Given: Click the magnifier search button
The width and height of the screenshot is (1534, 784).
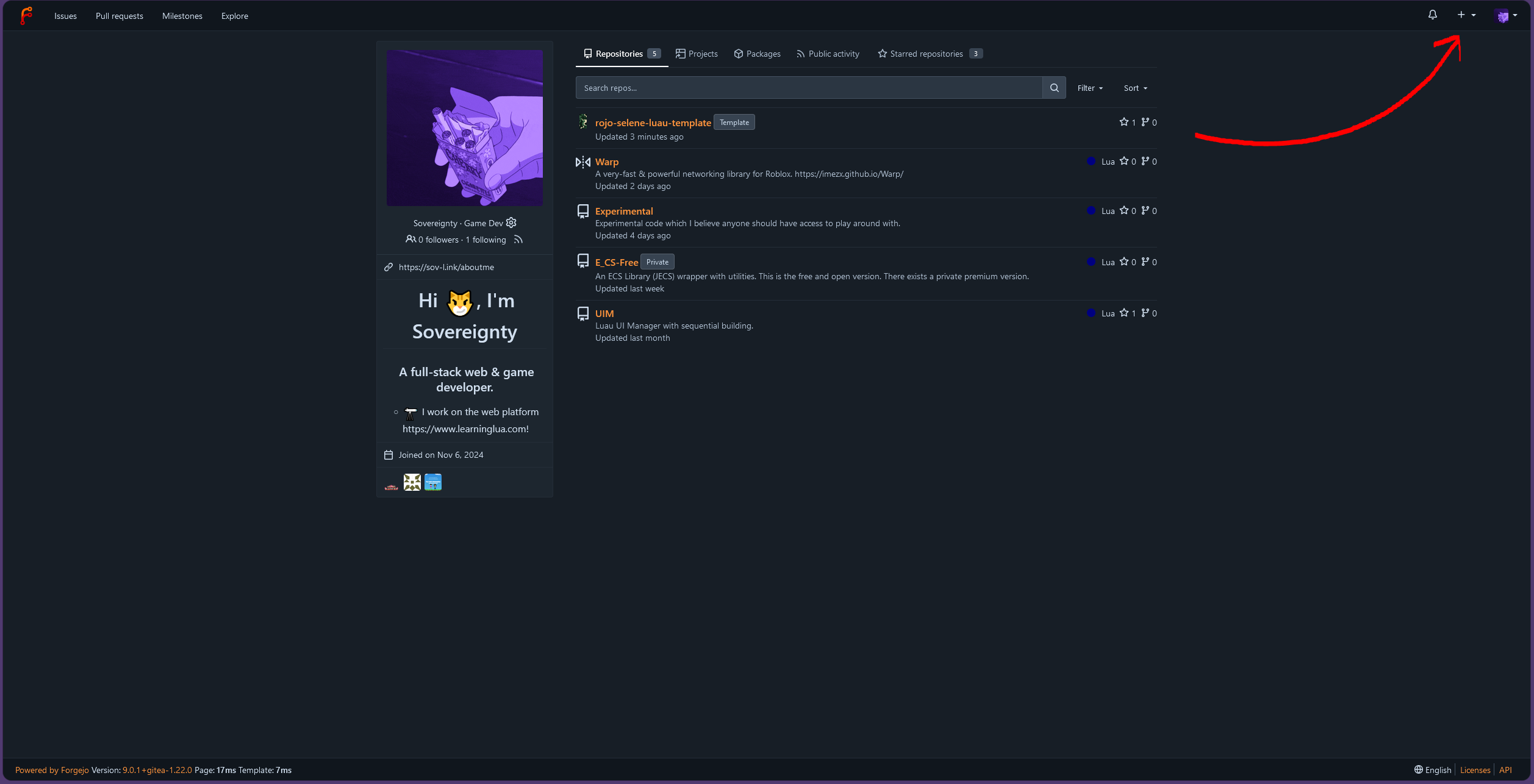Looking at the screenshot, I should (x=1054, y=88).
